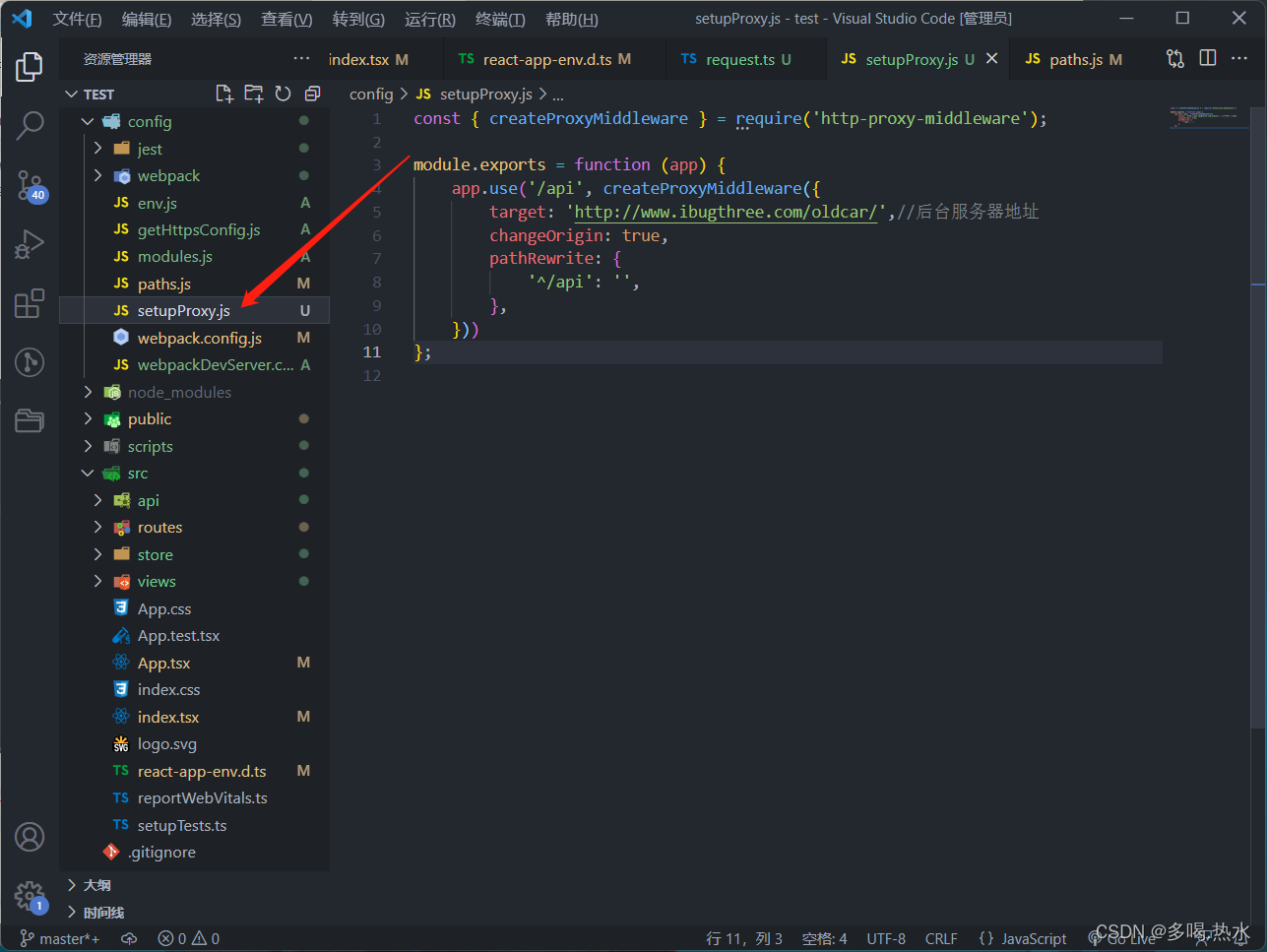Open the Explorer view in activity bar

pos(30,67)
